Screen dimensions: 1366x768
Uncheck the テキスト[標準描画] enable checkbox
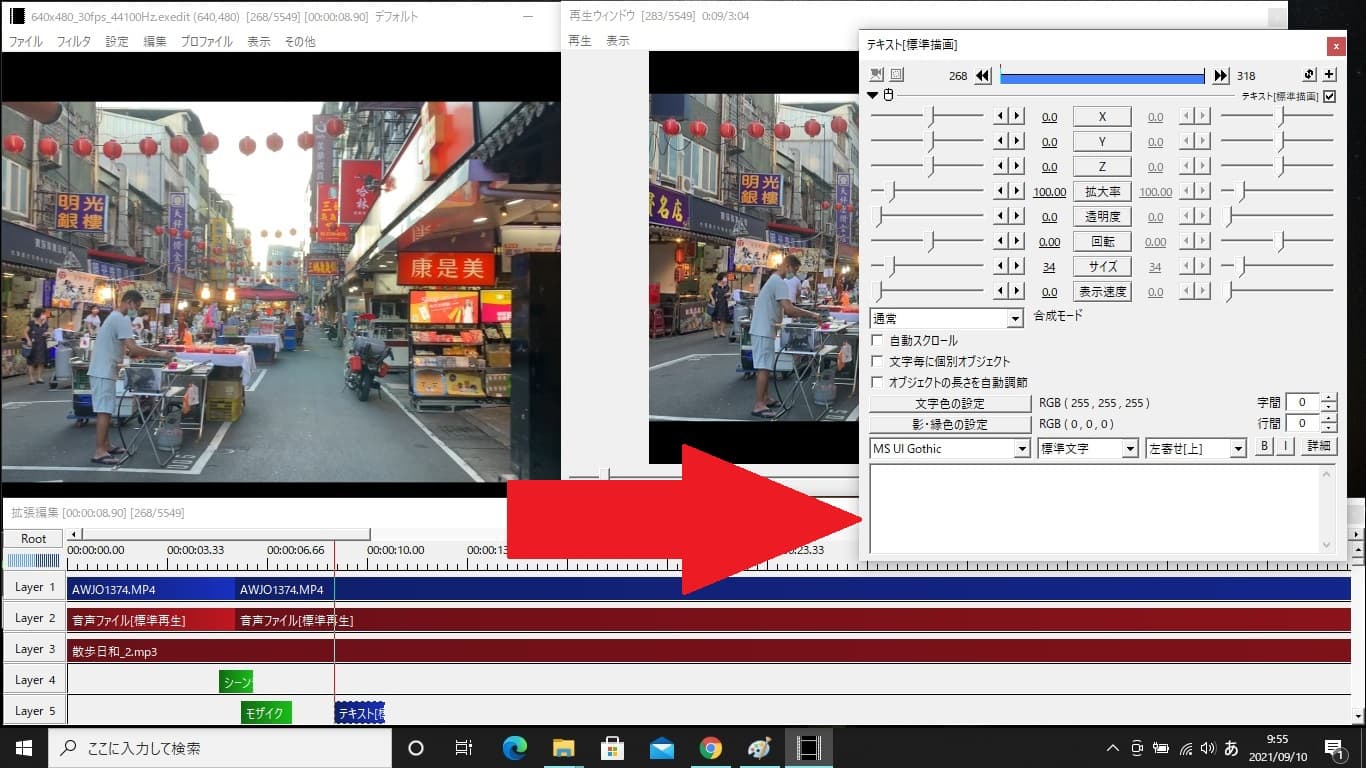pos(1329,97)
